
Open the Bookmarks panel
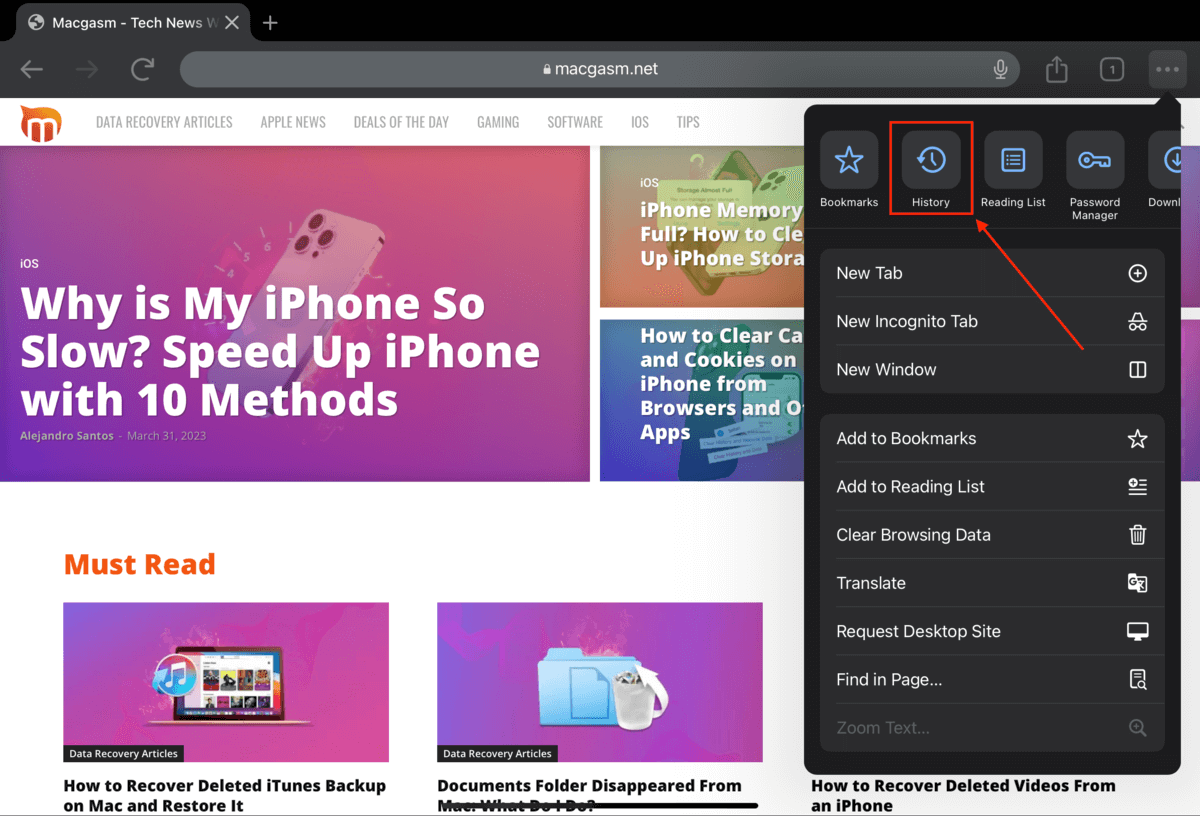pos(848,168)
